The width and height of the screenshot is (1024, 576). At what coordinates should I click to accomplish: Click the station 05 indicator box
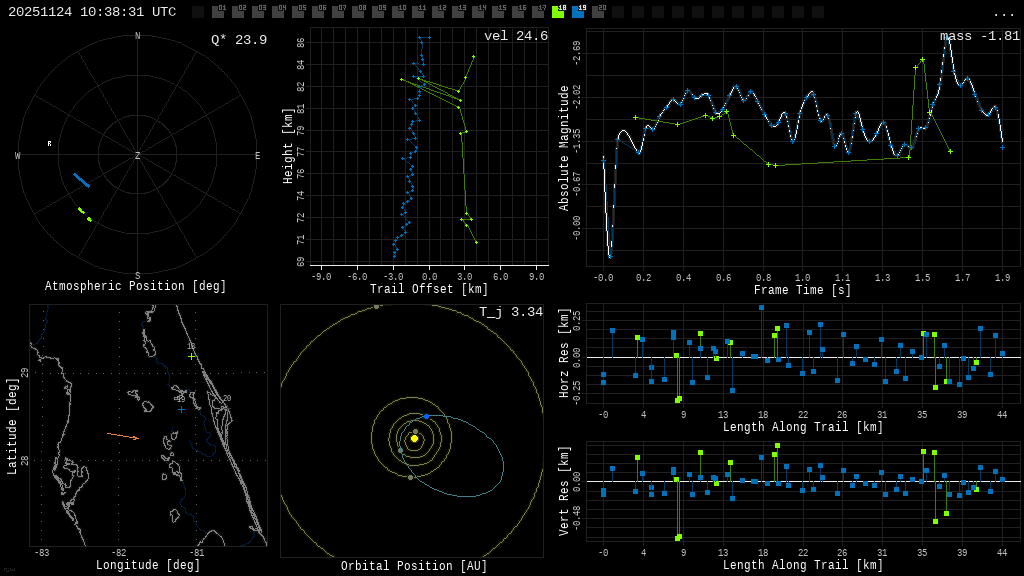298,12
